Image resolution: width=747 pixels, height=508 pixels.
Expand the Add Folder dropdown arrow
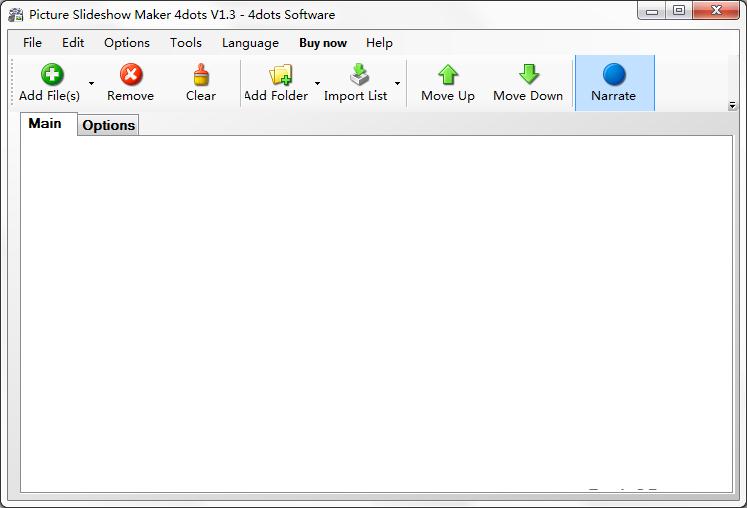[317, 83]
